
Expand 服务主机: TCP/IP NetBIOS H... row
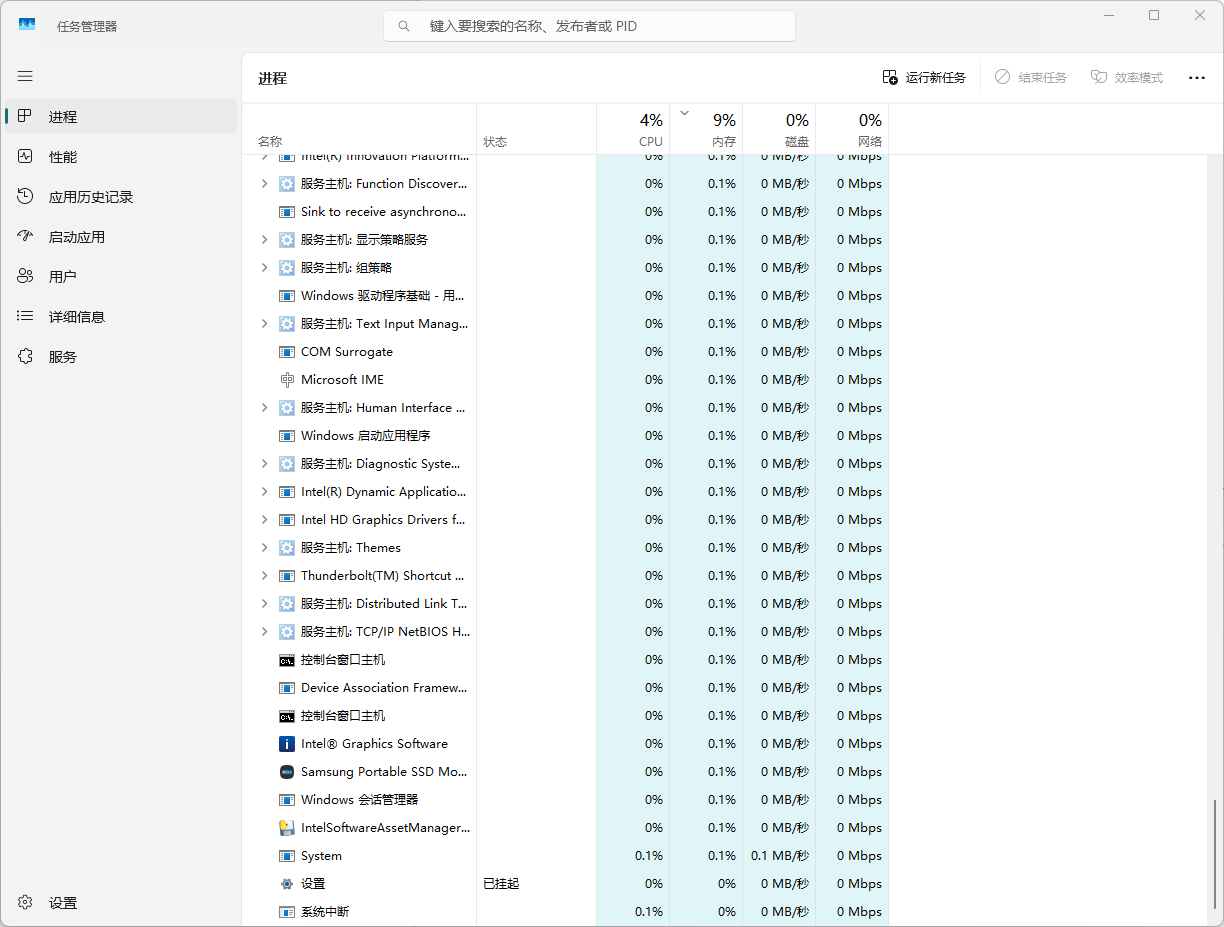264,632
